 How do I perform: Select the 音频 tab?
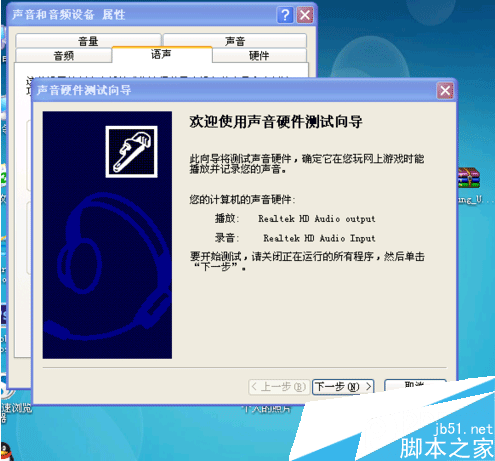(x=63, y=55)
